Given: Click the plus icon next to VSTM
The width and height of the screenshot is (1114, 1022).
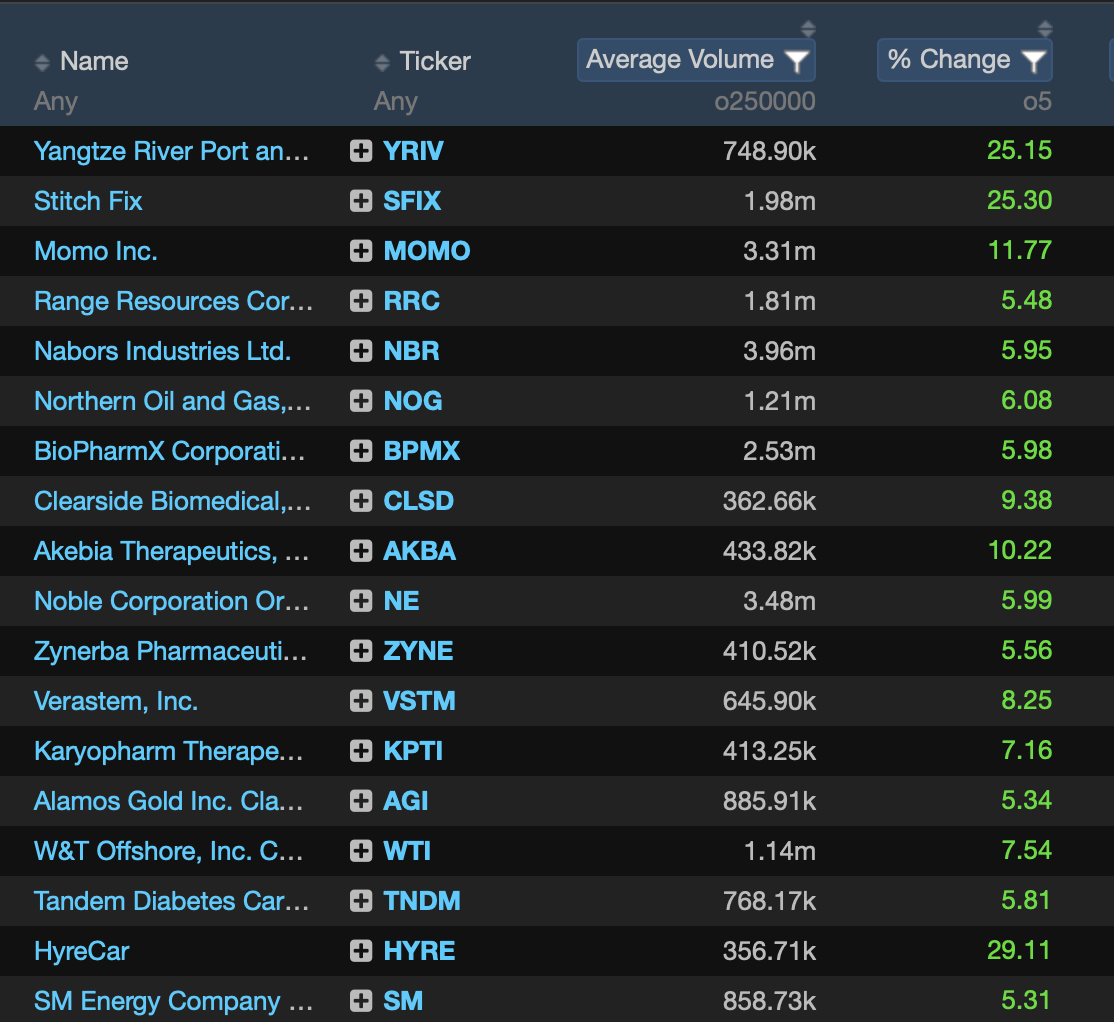Looking at the screenshot, I should point(361,701).
